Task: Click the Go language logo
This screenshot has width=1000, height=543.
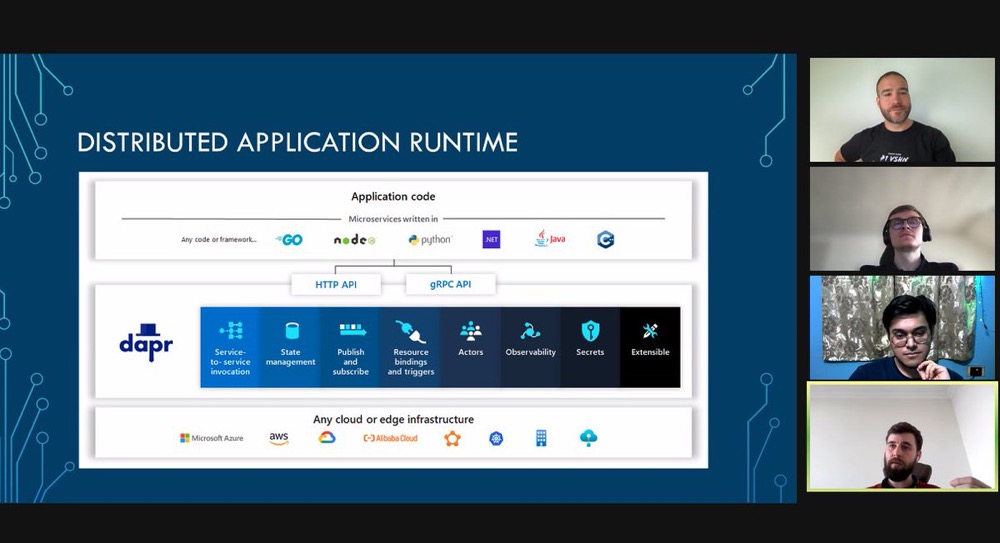Action: point(290,240)
